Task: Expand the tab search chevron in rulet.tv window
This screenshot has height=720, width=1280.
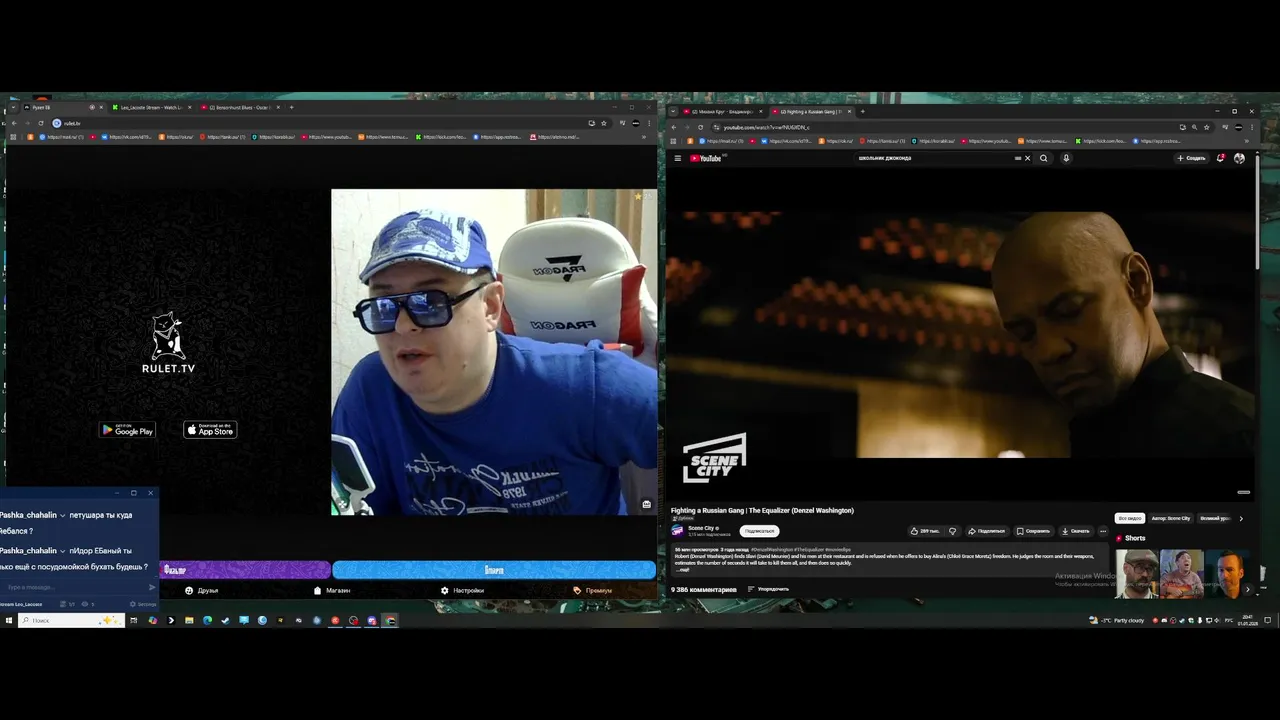Action: 12,107
